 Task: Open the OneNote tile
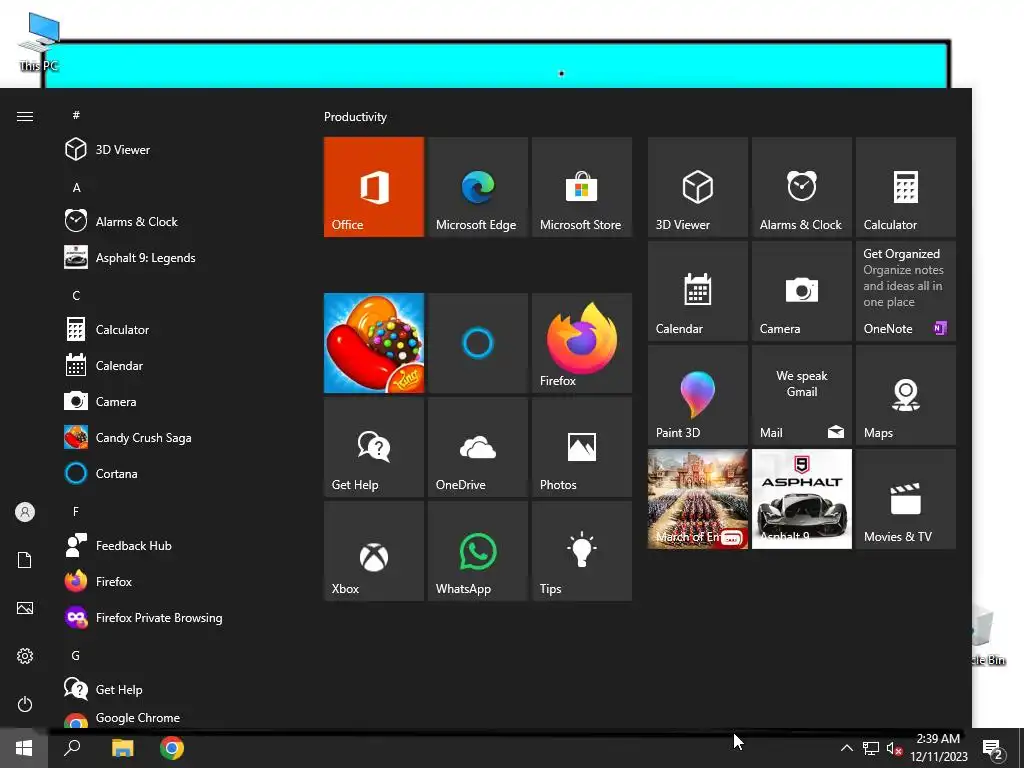(x=905, y=291)
